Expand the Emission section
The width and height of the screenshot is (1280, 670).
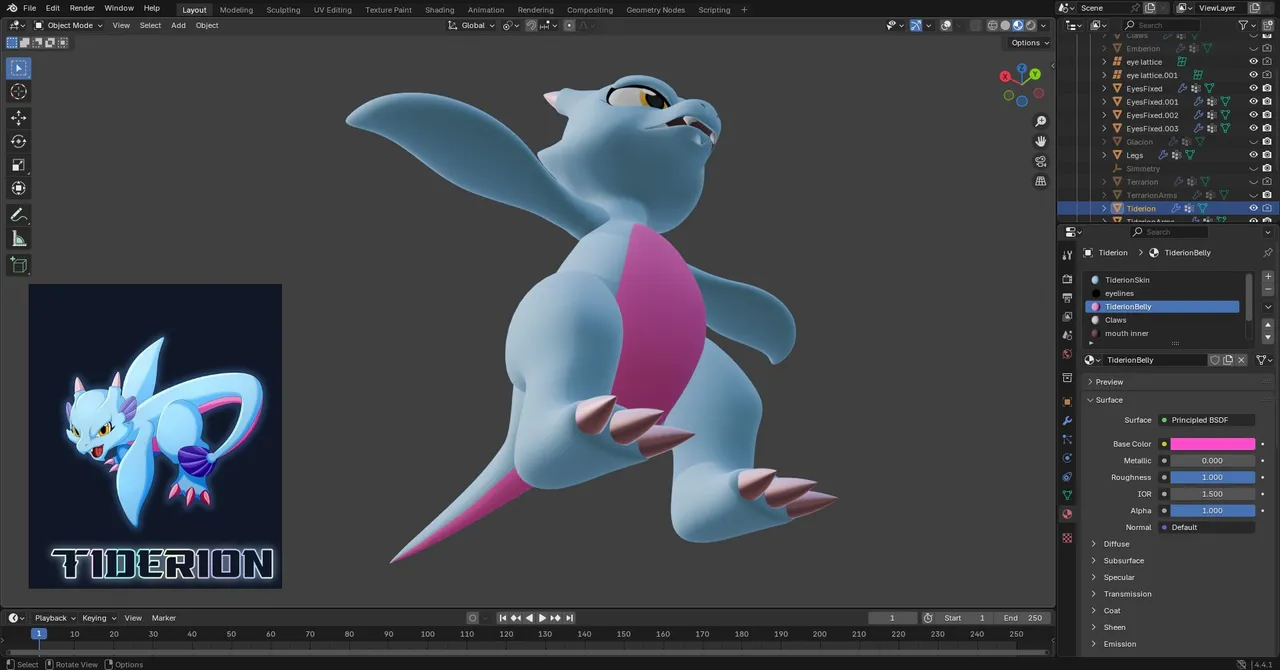[x=1119, y=644]
